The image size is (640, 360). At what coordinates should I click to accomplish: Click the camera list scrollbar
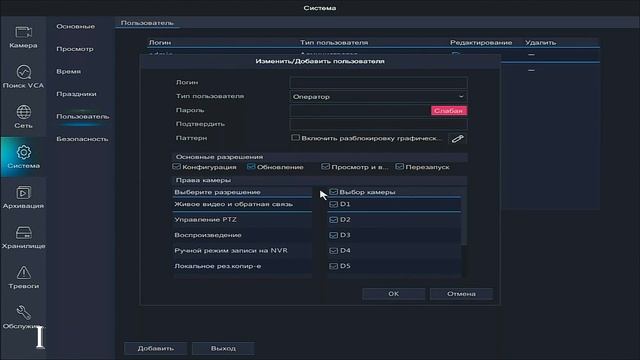pos(464,222)
